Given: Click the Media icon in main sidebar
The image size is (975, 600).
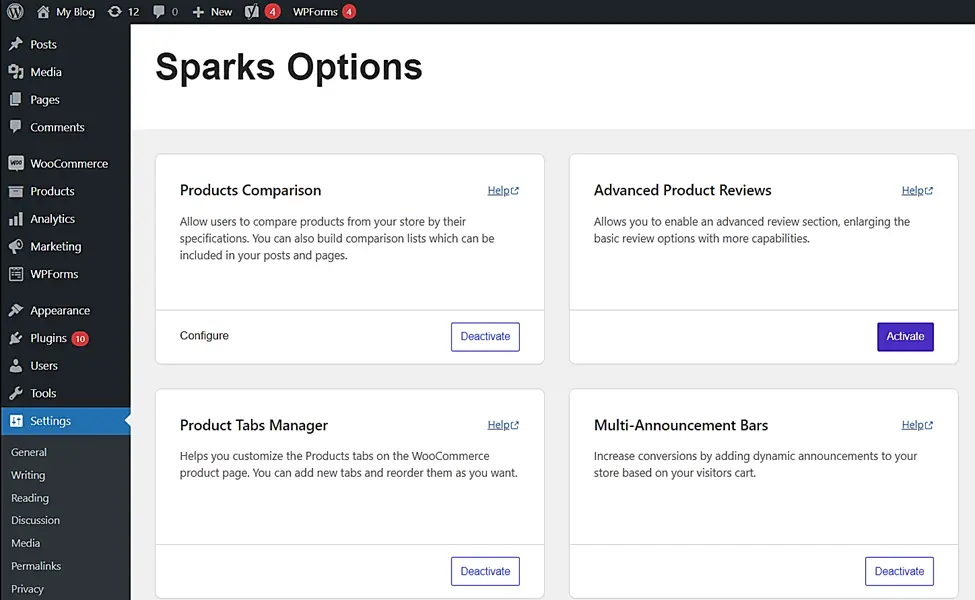Looking at the screenshot, I should click(16, 72).
